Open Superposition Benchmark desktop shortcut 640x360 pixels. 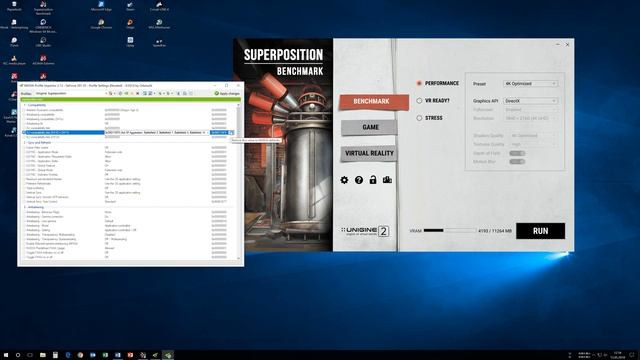point(43,7)
